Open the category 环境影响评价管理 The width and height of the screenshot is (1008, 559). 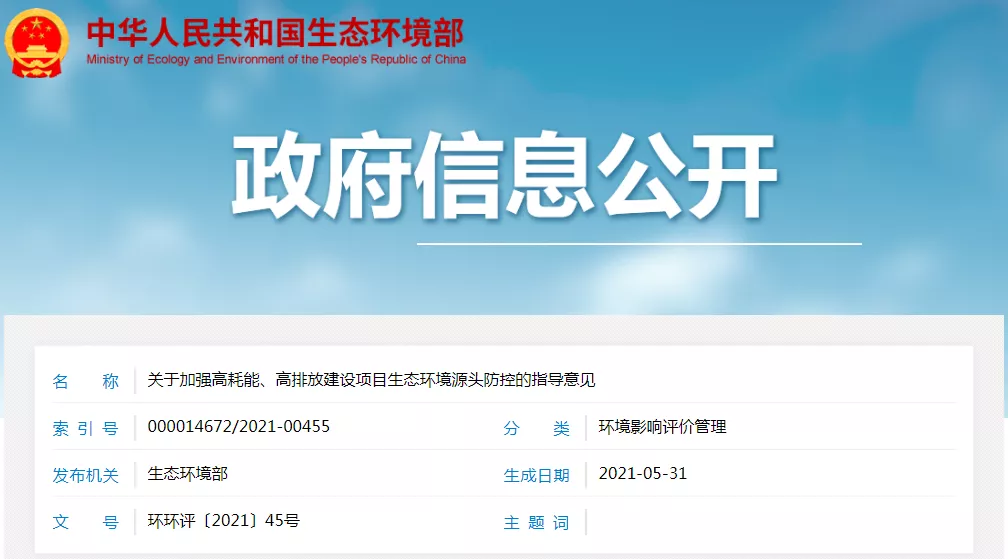coord(662,427)
